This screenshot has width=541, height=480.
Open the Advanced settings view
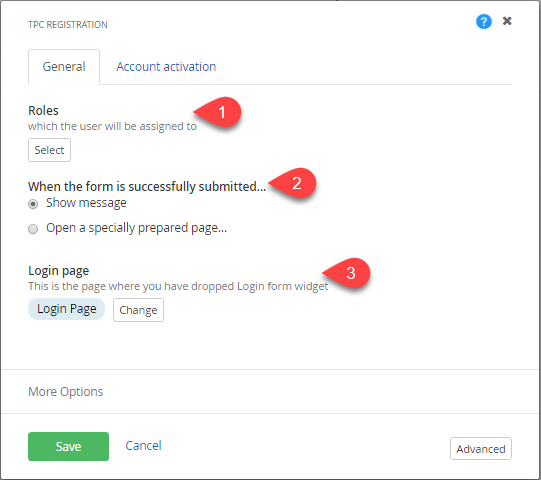point(481,449)
